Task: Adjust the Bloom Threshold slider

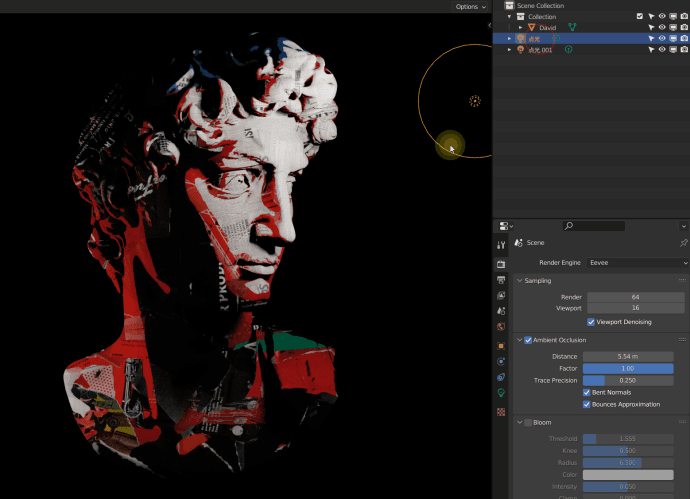Action: pos(628,439)
